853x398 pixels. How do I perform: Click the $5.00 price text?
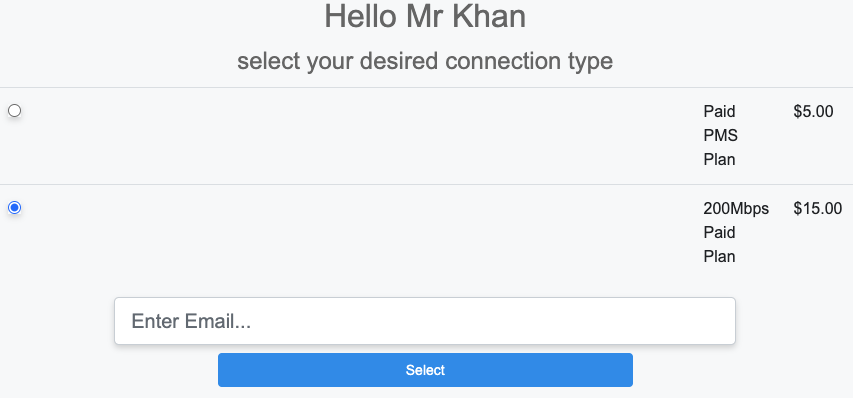tap(813, 111)
